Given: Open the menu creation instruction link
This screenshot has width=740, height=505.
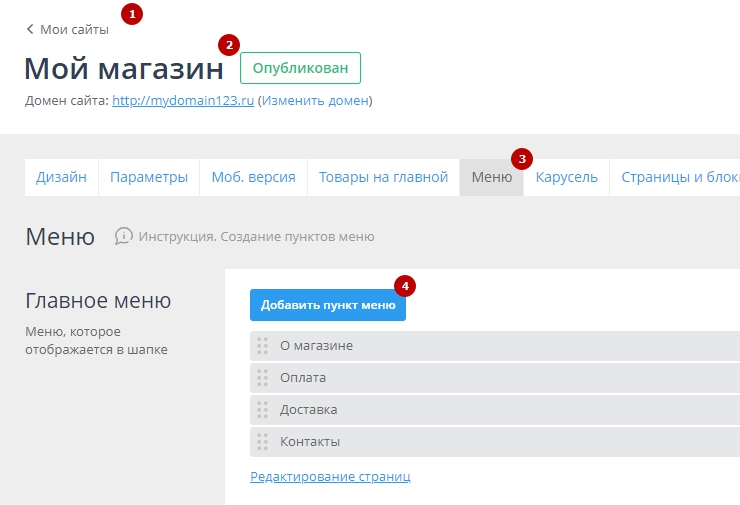Looking at the screenshot, I should [256, 237].
